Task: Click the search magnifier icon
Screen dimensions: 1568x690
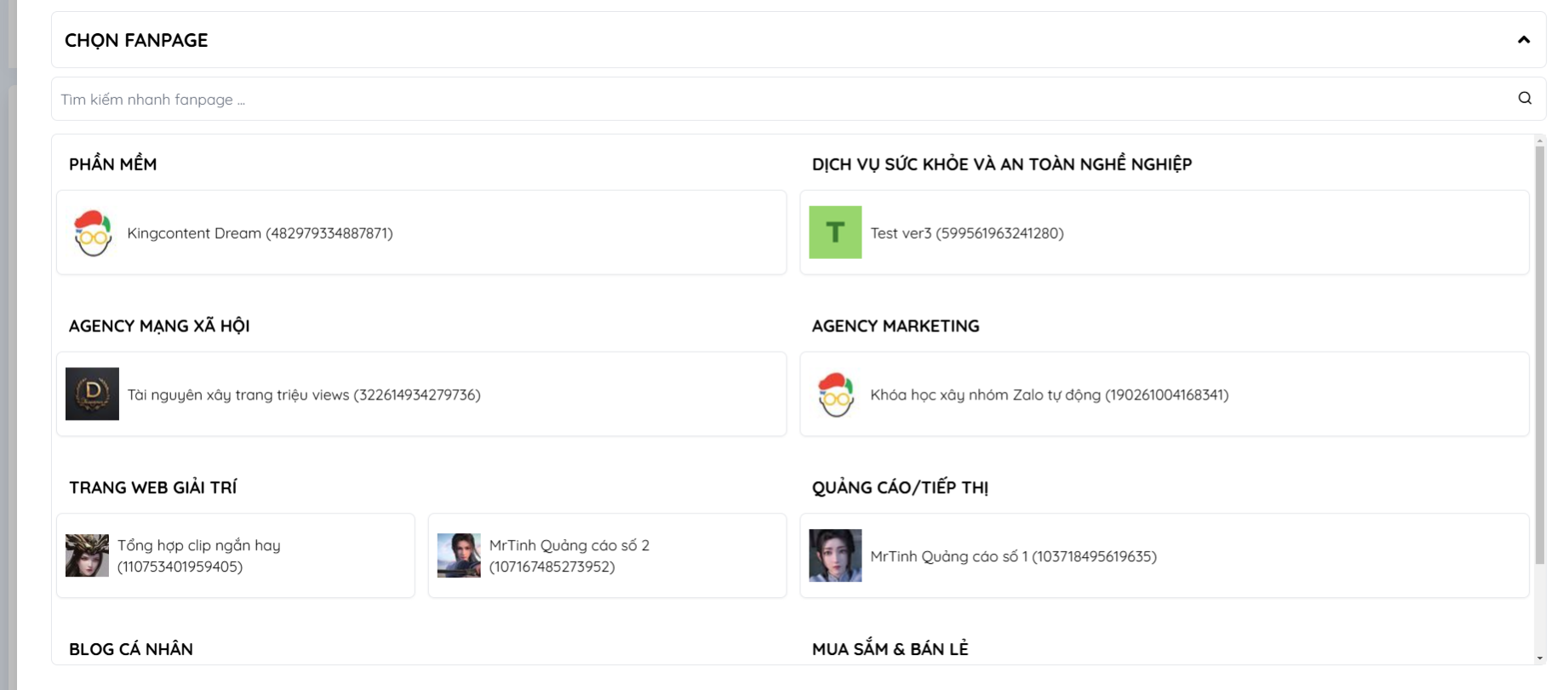Action: point(1524,99)
